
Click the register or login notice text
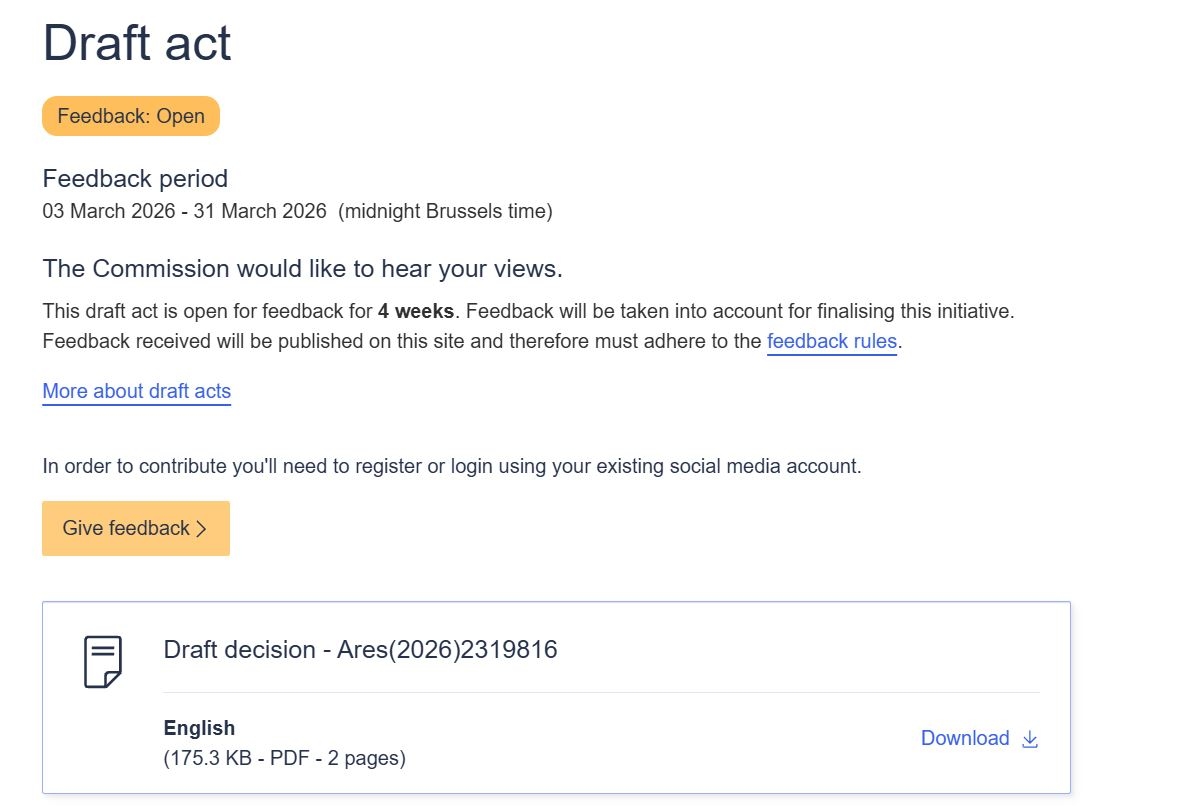click(x=451, y=466)
